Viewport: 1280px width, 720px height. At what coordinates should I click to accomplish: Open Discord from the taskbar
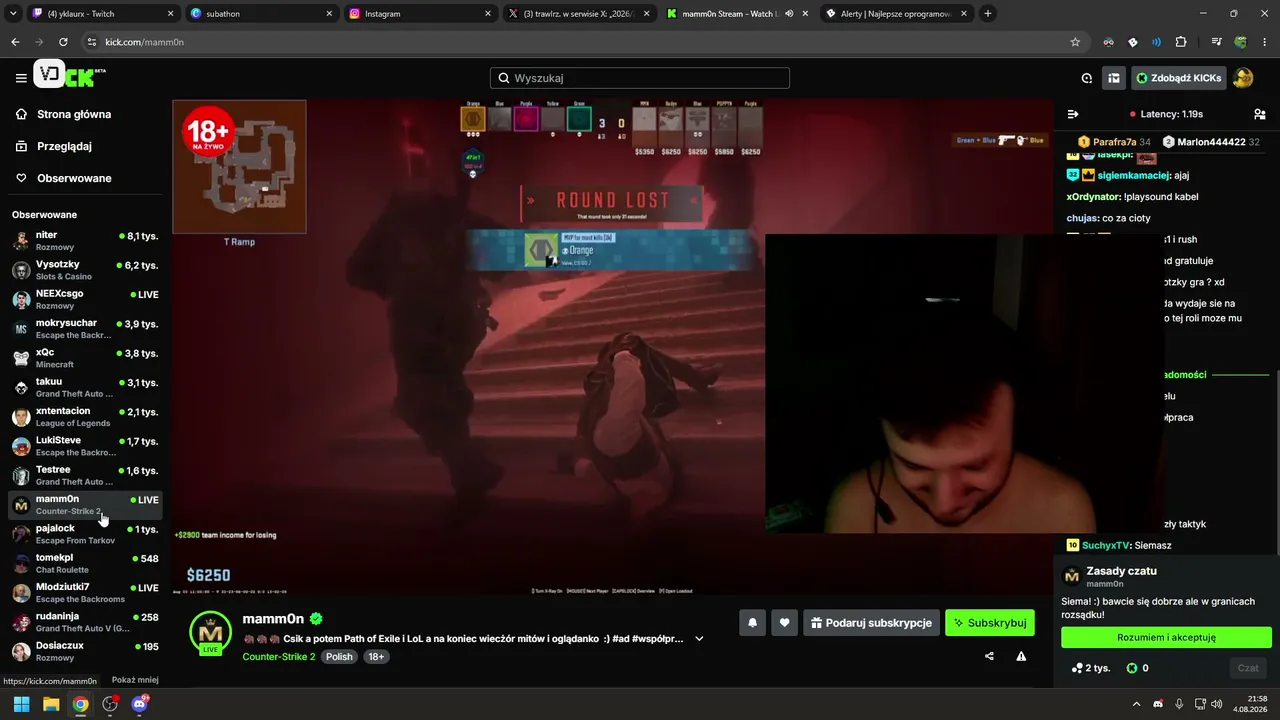pos(140,704)
